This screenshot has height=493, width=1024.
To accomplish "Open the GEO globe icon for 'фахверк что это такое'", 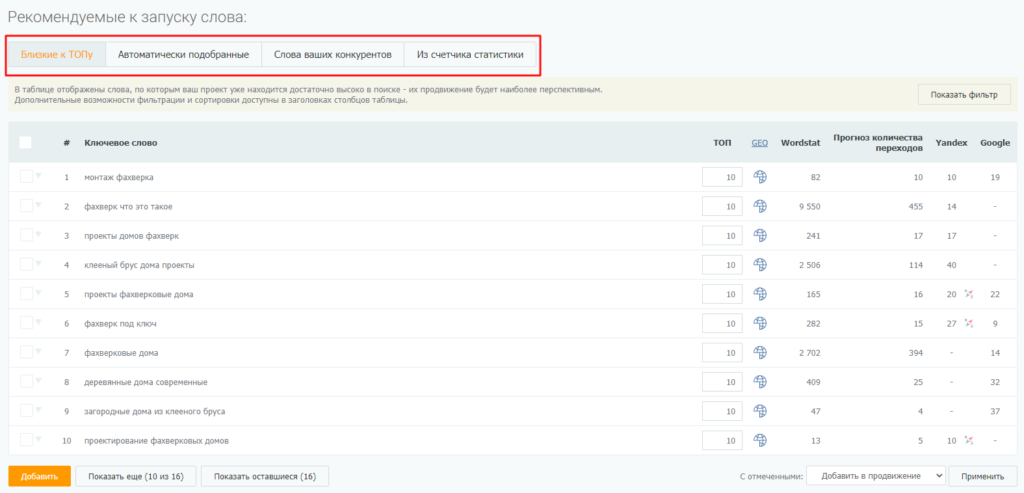I will click(760, 206).
